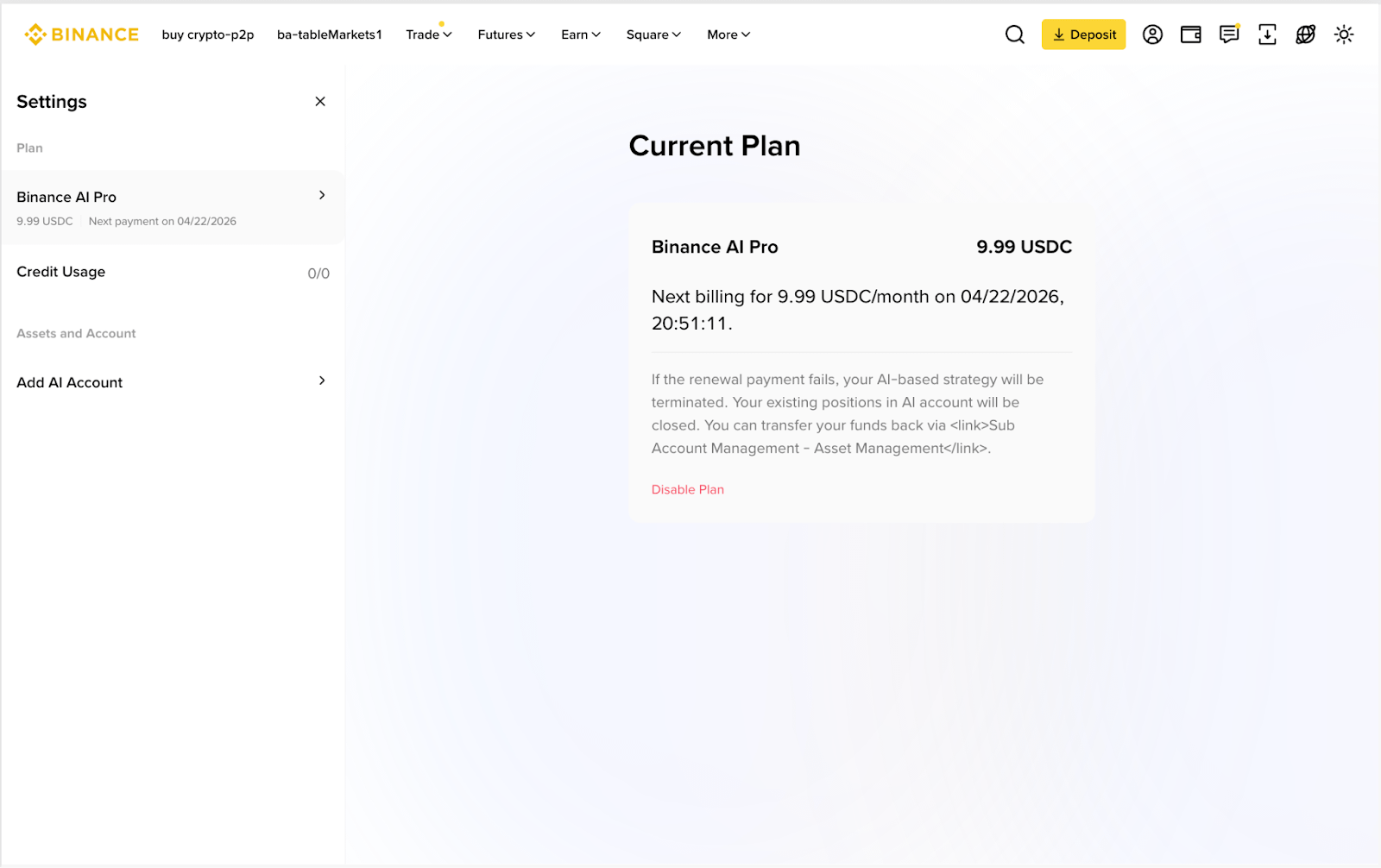Click the Disable Plan link
Viewport: 1381px width, 868px height.
(687, 489)
